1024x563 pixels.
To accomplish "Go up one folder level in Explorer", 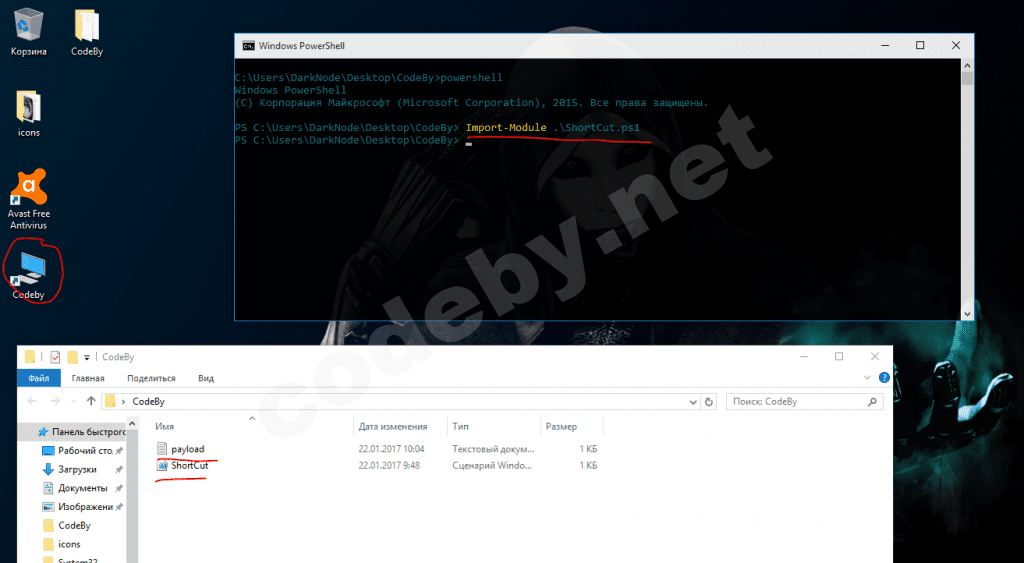I will [x=91, y=401].
